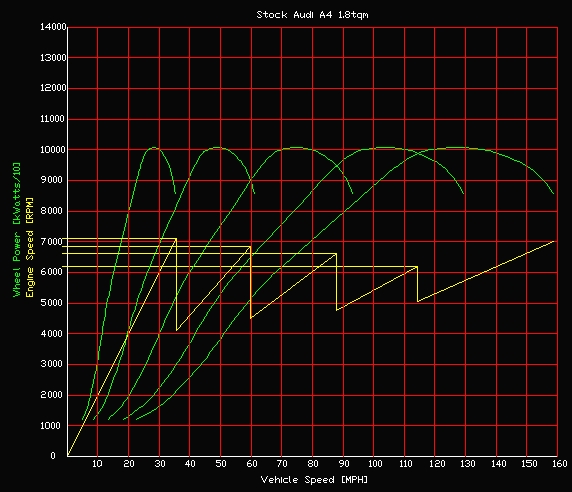This screenshot has width=572, height=492.
Task: Click the x-axis value 150
Action: pyautogui.click(x=529, y=464)
